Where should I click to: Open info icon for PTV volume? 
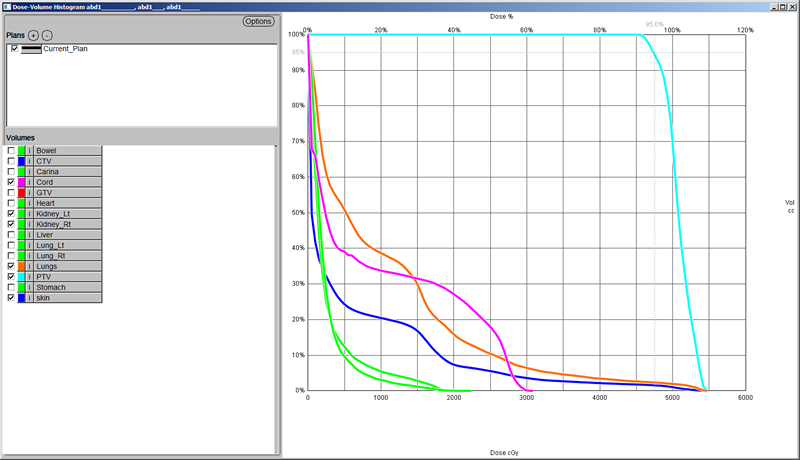coord(30,277)
